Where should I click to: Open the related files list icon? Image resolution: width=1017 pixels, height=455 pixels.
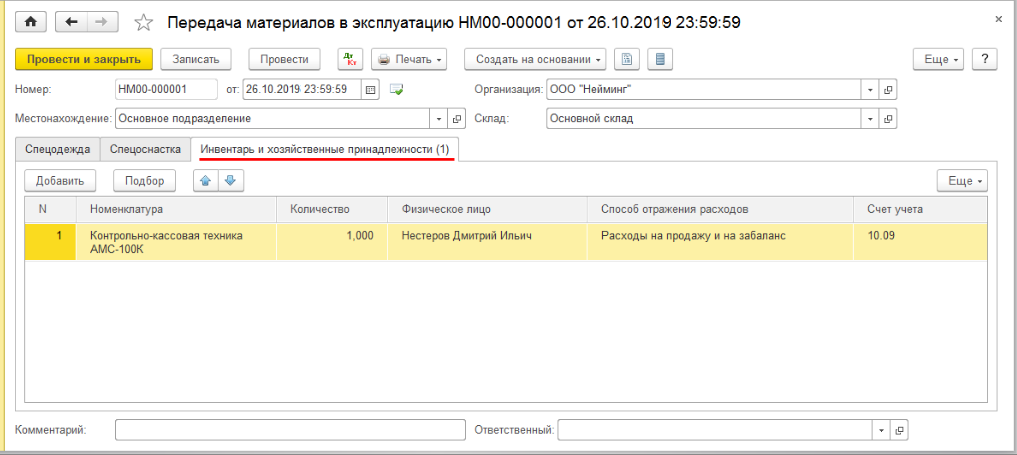point(660,59)
